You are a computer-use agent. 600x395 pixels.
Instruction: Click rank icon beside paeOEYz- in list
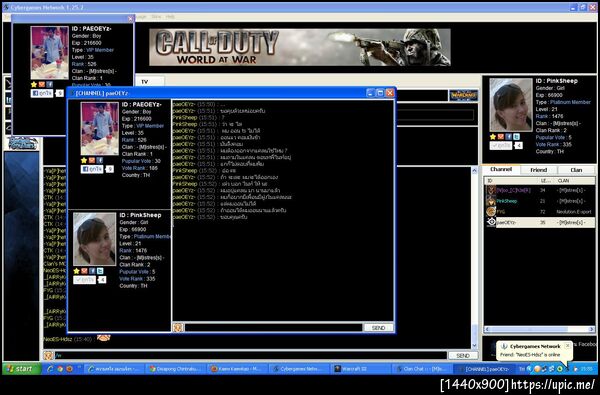tap(491, 222)
